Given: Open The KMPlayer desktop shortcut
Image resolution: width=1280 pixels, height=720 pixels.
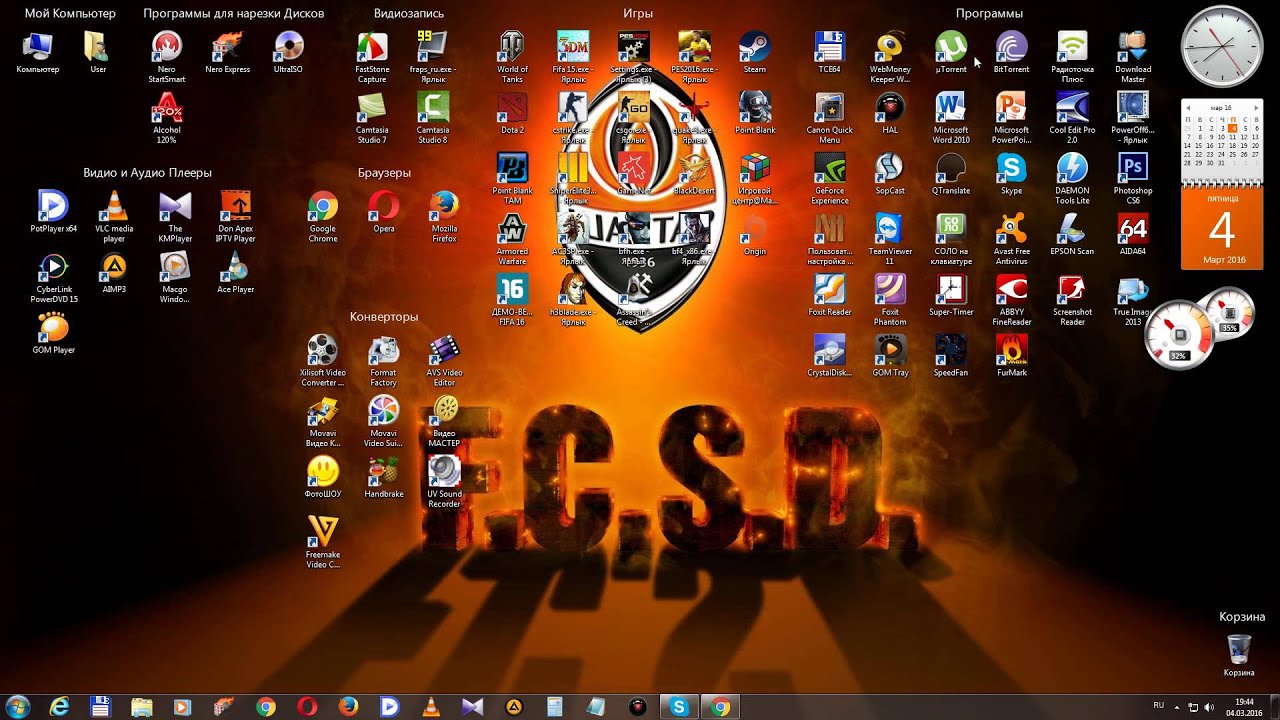Looking at the screenshot, I should [175, 217].
